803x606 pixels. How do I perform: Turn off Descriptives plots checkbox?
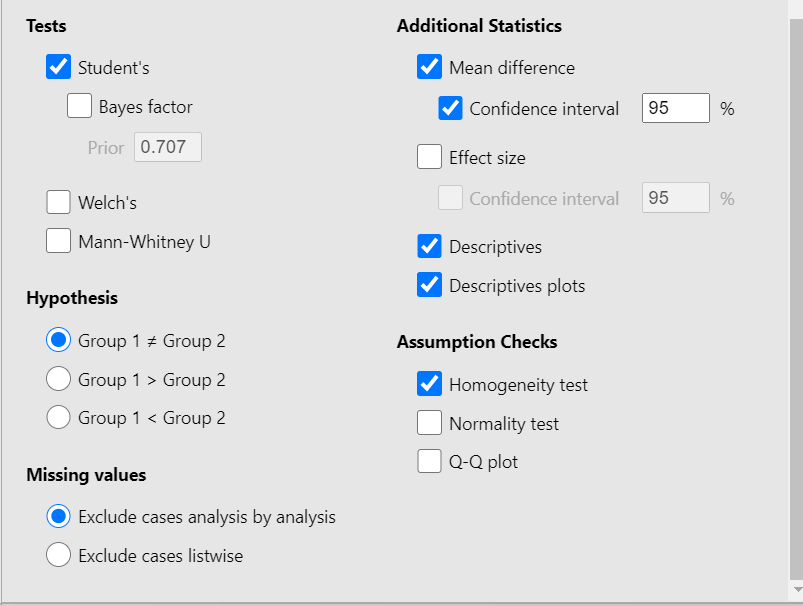tap(430, 285)
